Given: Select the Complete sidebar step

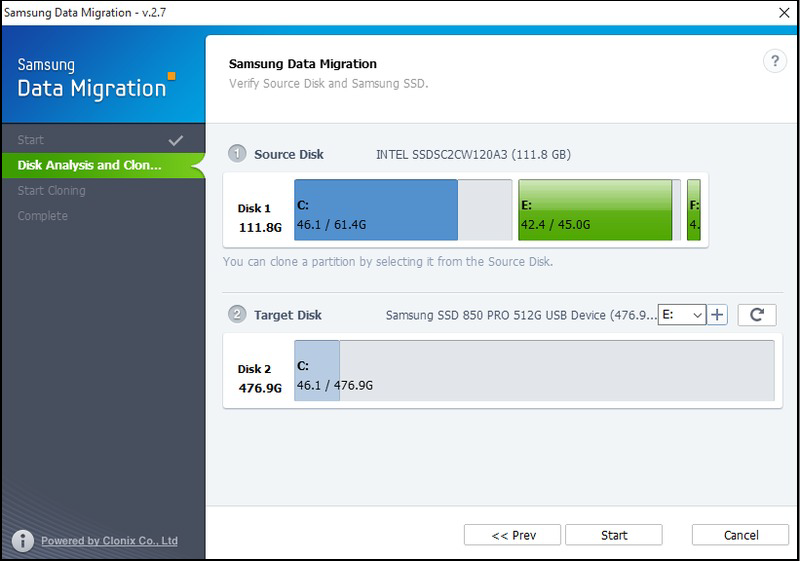Looking at the screenshot, I should (x=42, y=216).
